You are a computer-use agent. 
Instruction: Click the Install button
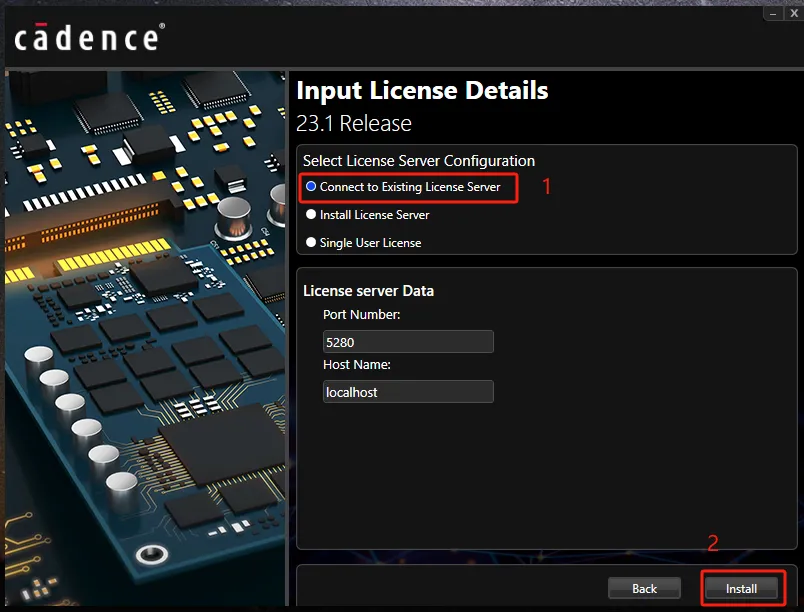[x=741, y=588]
